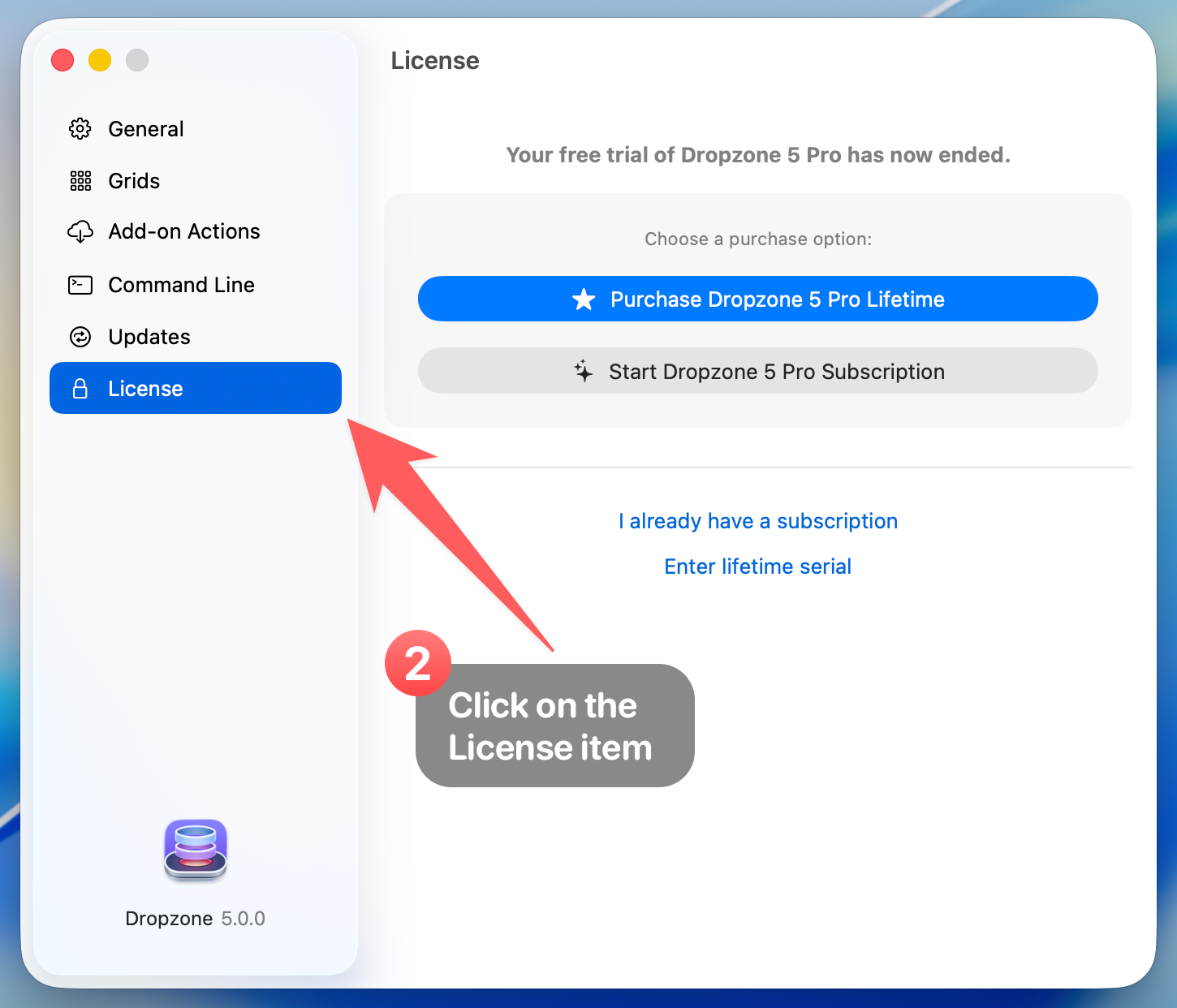
Task: Click the General gear icon
Action: click(x=80, y=129)
